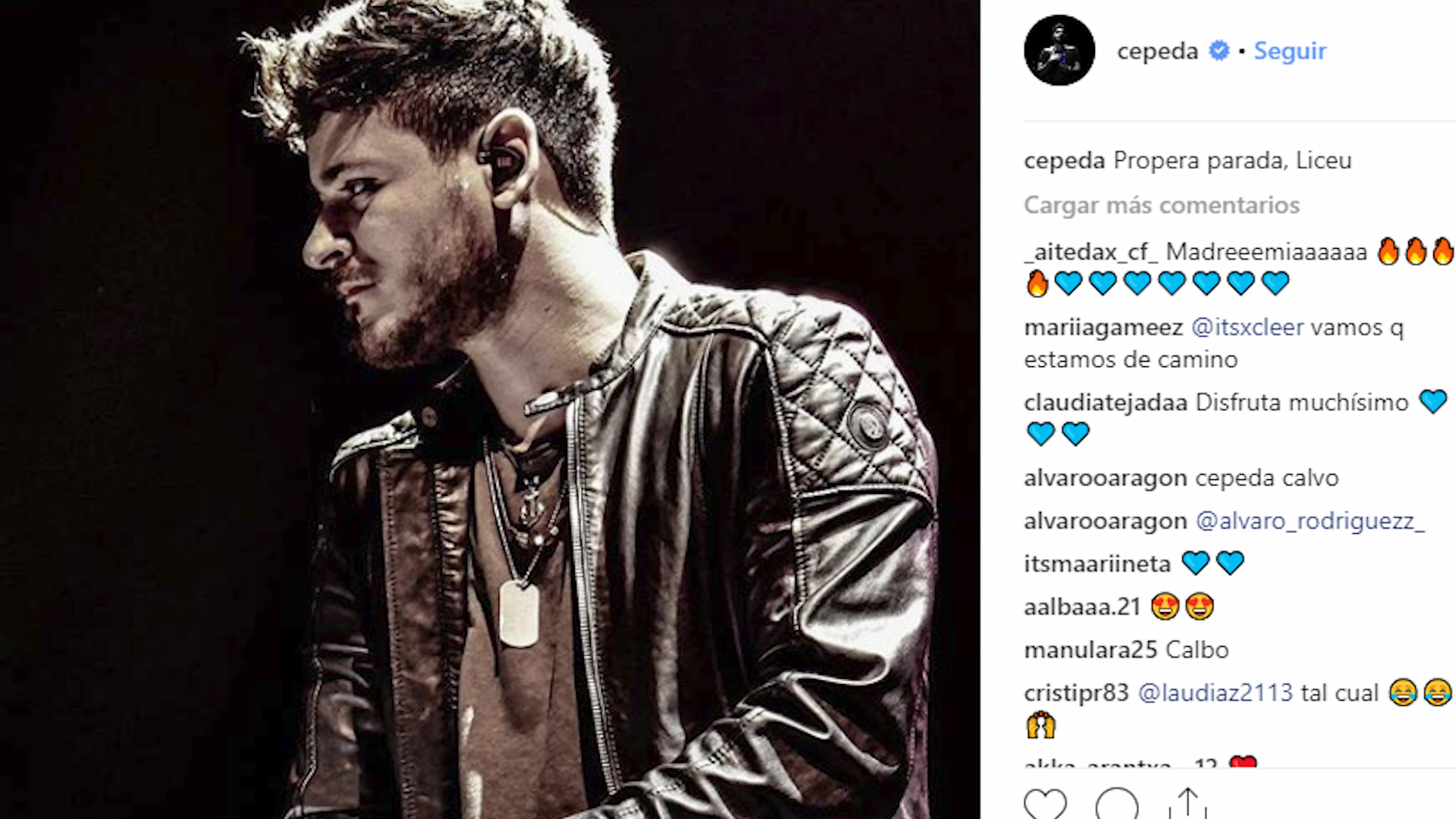Visit the @alvaro_rodriguezz_ mention
This screenshot has height=819, width=1456.
[x=1310, y=521]
